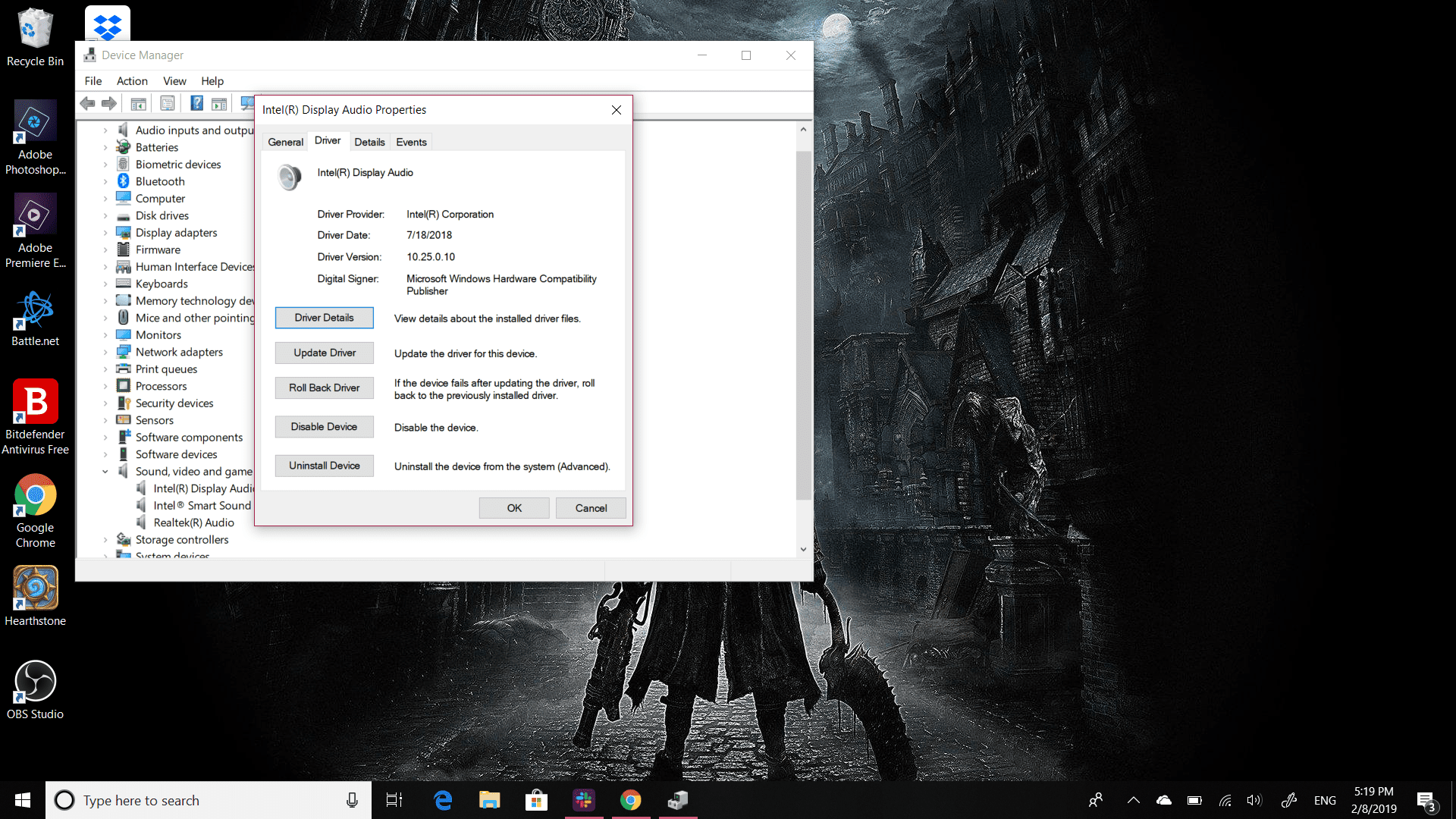
Task: Open Task View from the taskbar
Action: (x=394, y=800)
